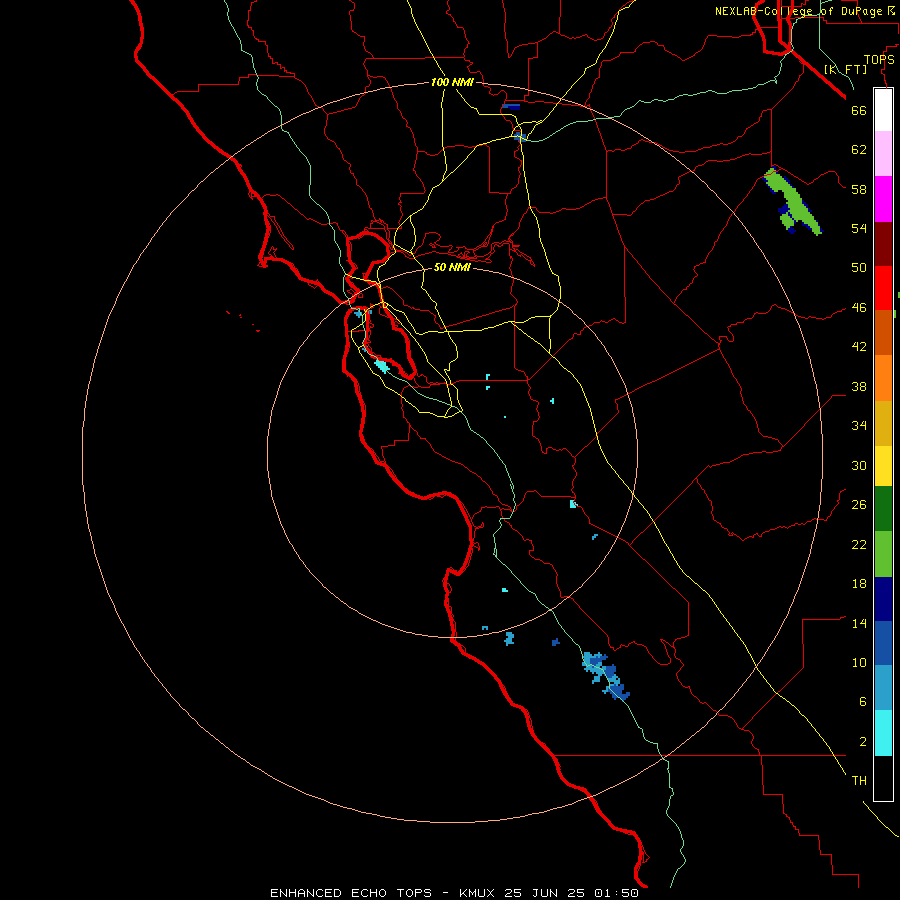This screenshot has width=900, height=900.
Task: Click the "TOPS" legend heading
Action: (879, 60)
